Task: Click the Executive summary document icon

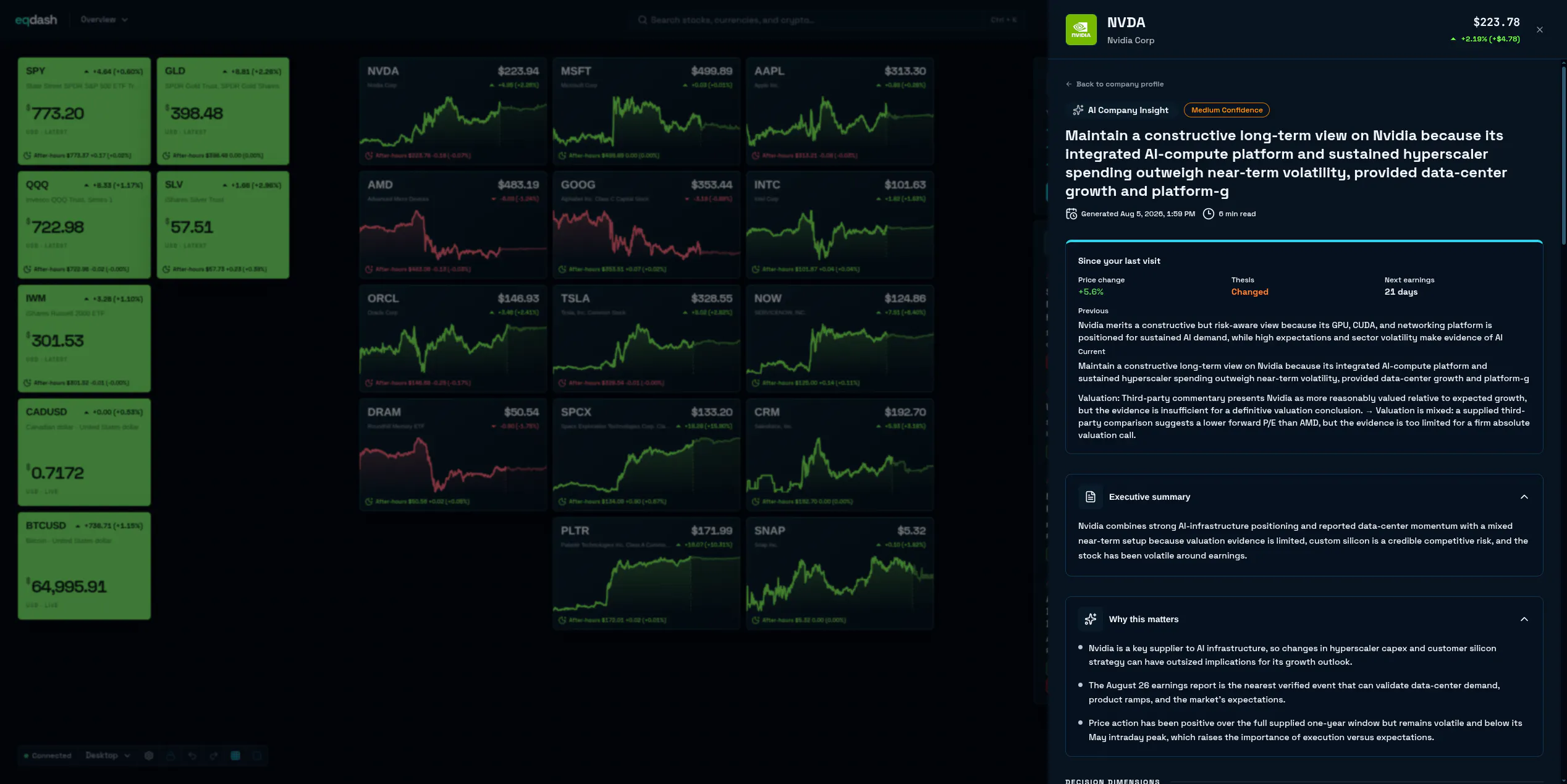Action: pyautogui.click(x=1091, y=497)
